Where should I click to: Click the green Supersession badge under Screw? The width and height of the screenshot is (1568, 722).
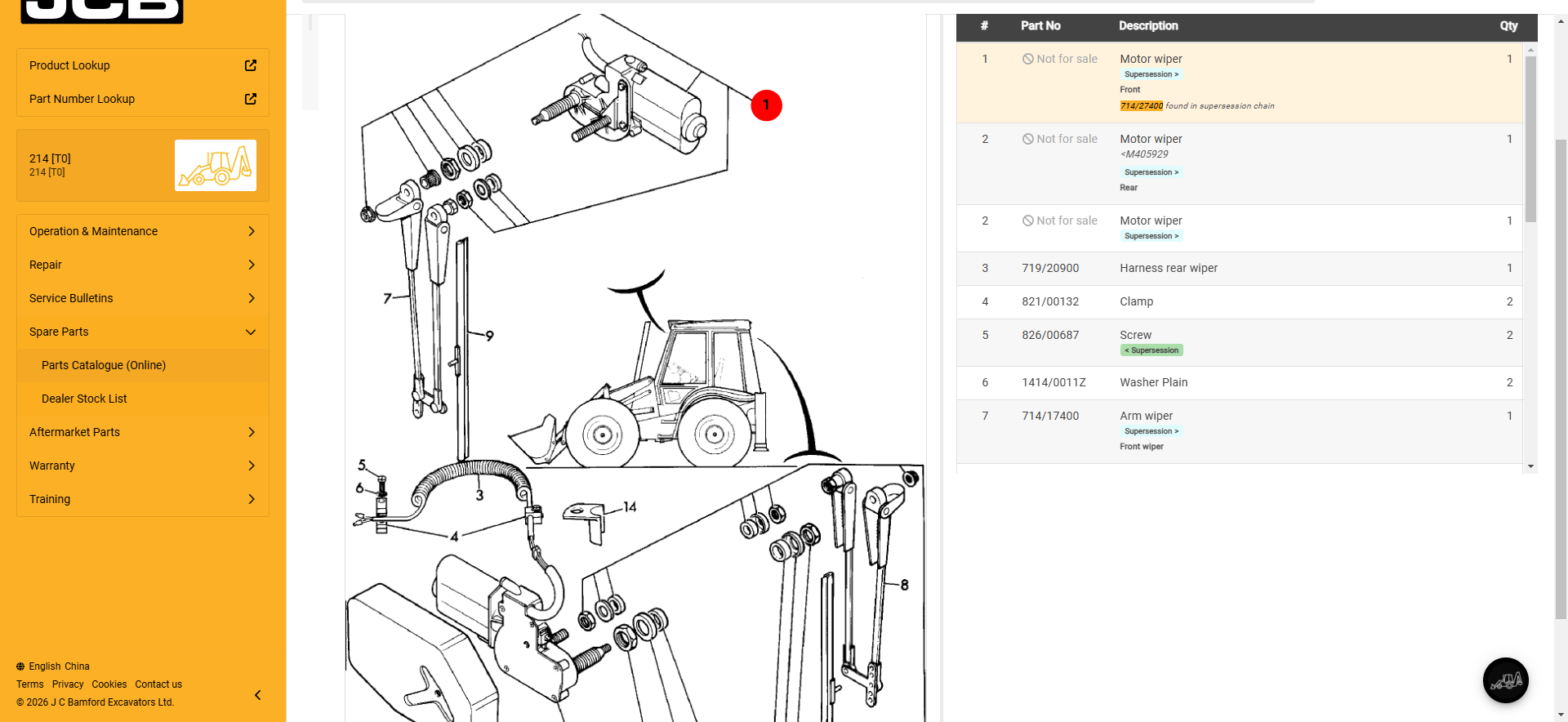point(1151,350)
